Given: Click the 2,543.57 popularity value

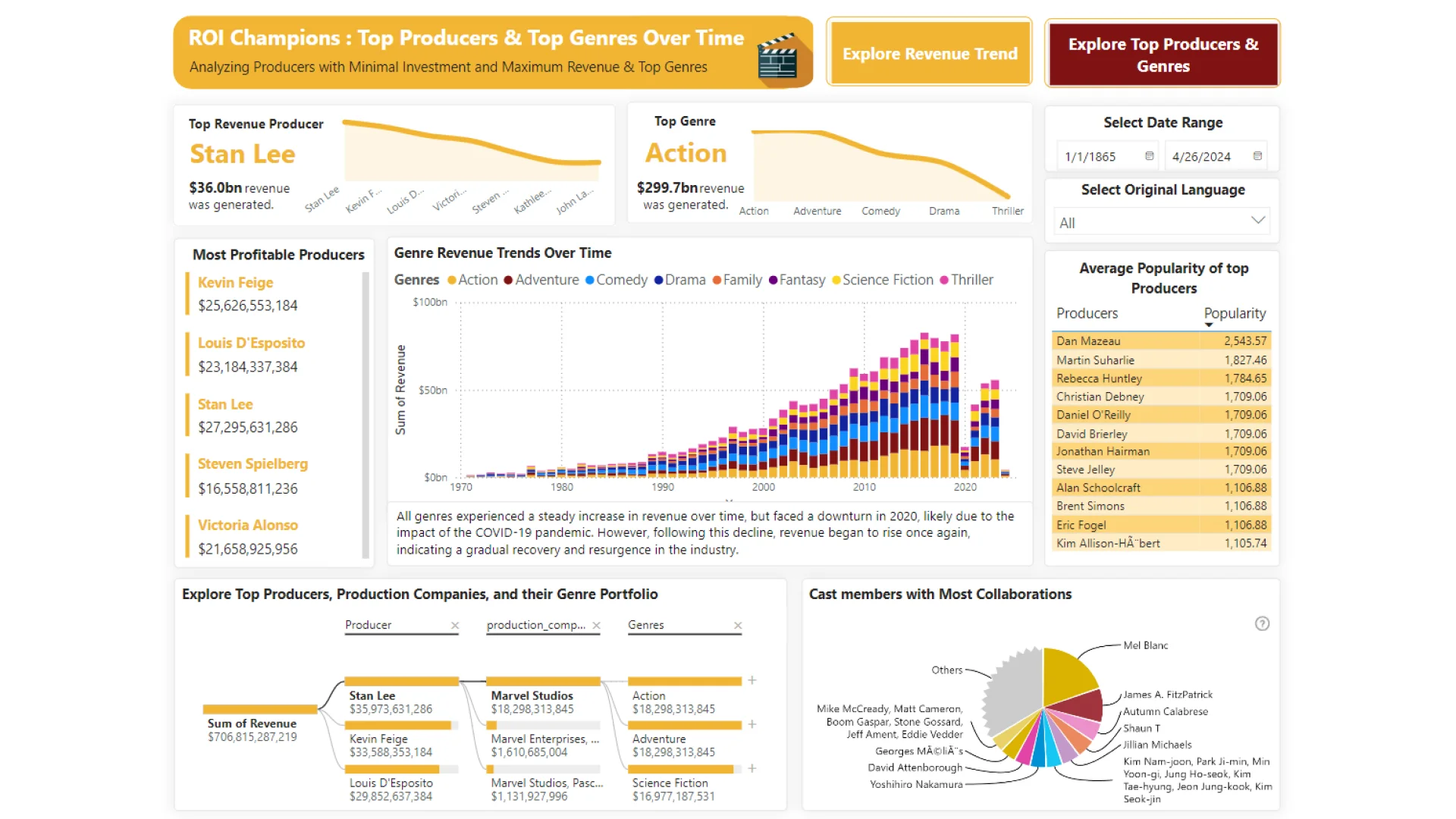Looking at the screenshot, I should pos(1244,341).
